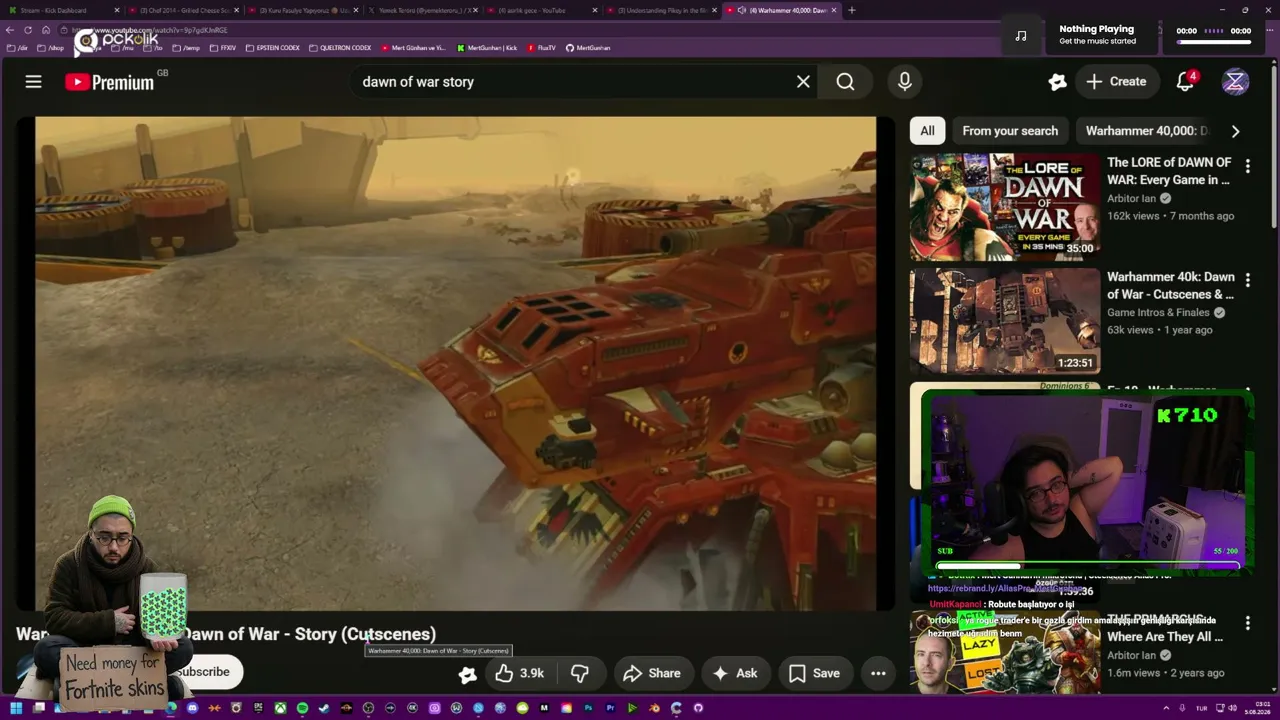Open the Xbox app on taskbar
This screenshot has height=720, width=1280.
click(x=280, y=708)
